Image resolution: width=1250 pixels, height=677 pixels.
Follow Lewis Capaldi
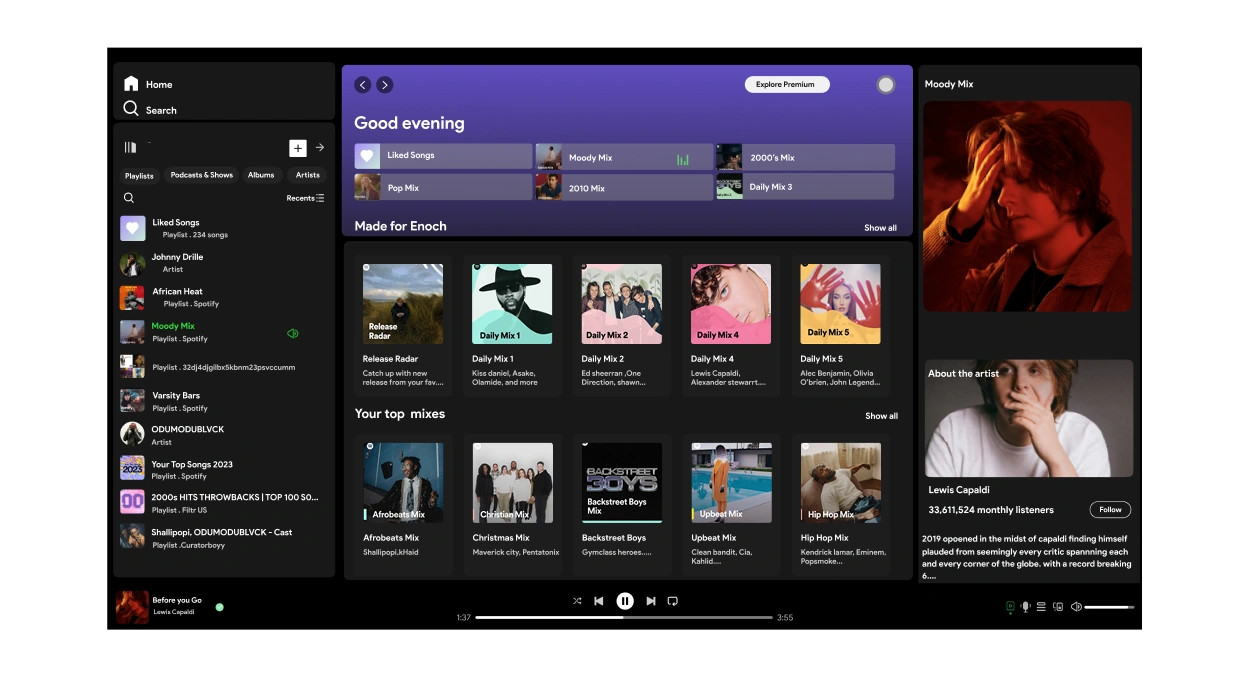[x=1110, y=510]
